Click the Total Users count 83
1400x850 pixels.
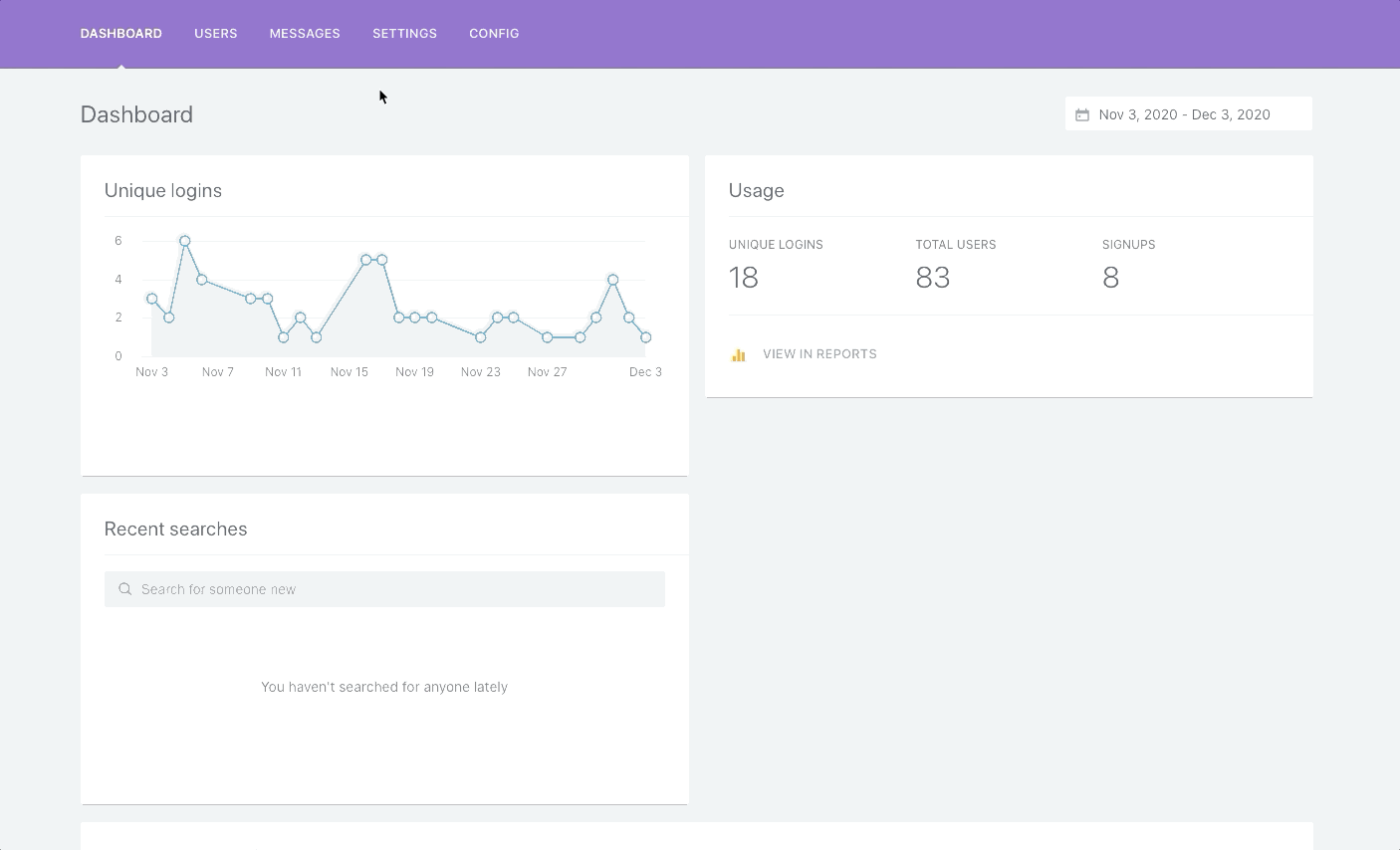pos(933,278)
